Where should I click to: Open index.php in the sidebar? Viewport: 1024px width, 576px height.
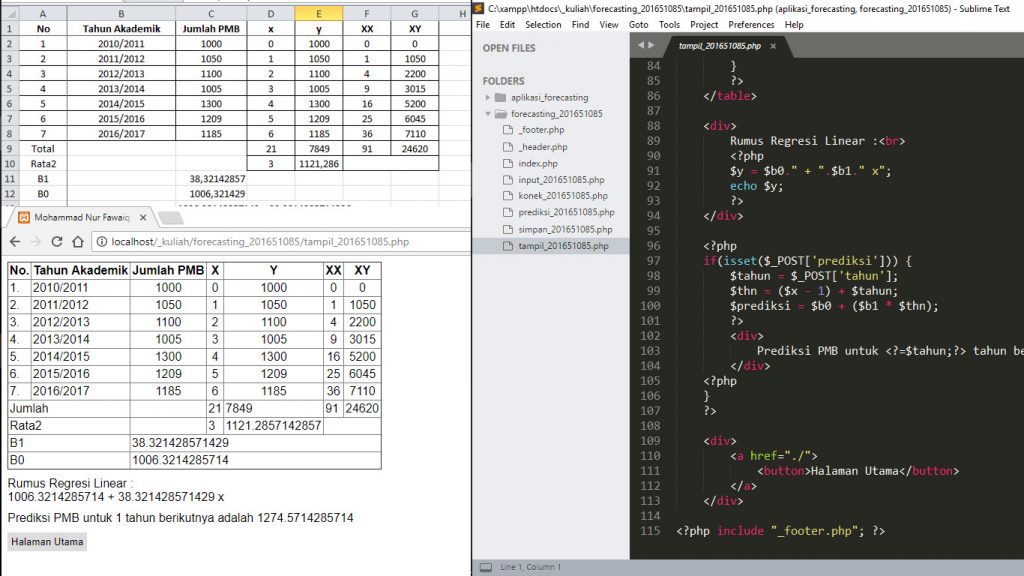click(x=540, y=163)
